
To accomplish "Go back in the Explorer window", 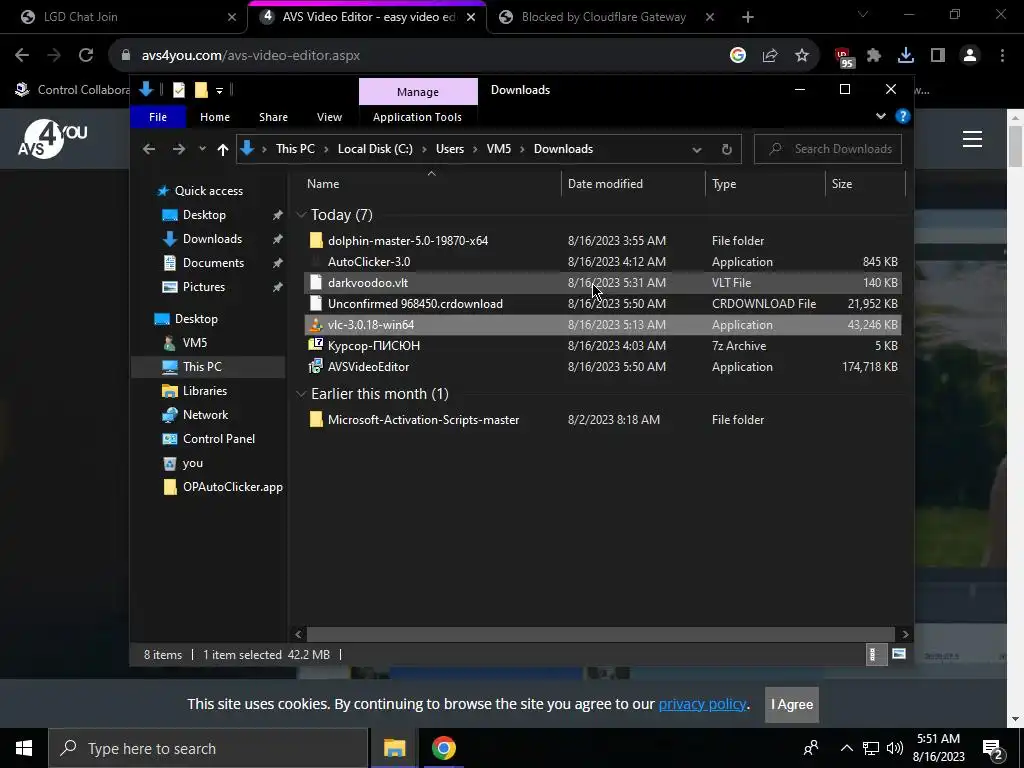I will tap(149, 150).
